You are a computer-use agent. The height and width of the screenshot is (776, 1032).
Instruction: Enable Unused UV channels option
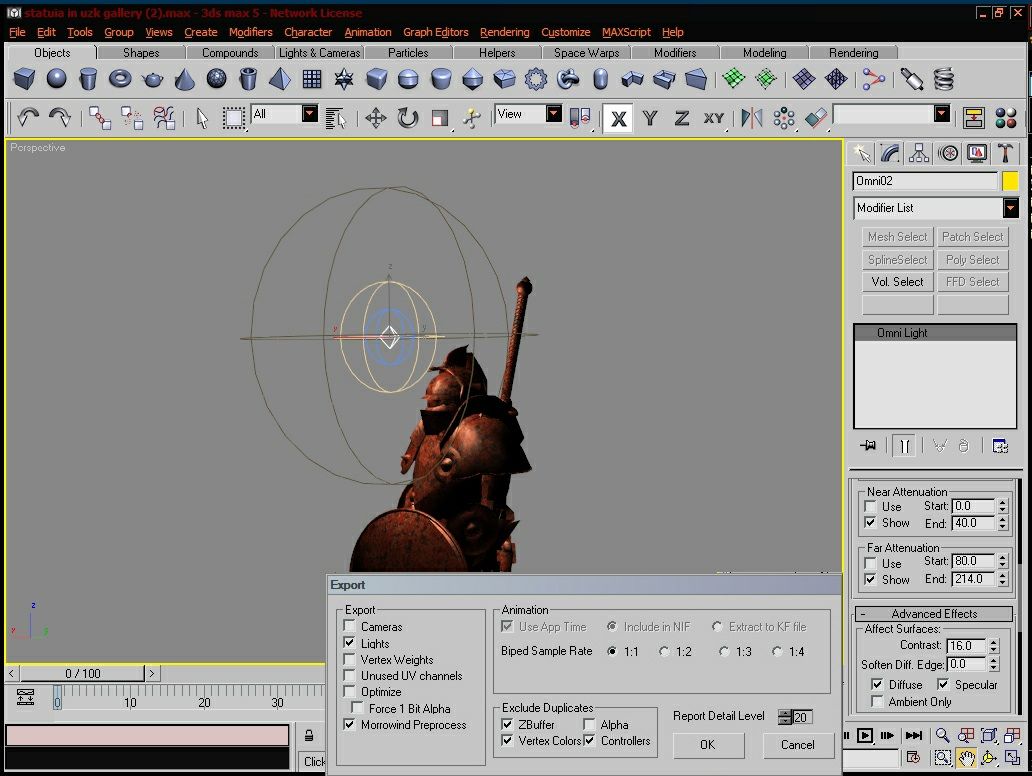click(349, 675)
